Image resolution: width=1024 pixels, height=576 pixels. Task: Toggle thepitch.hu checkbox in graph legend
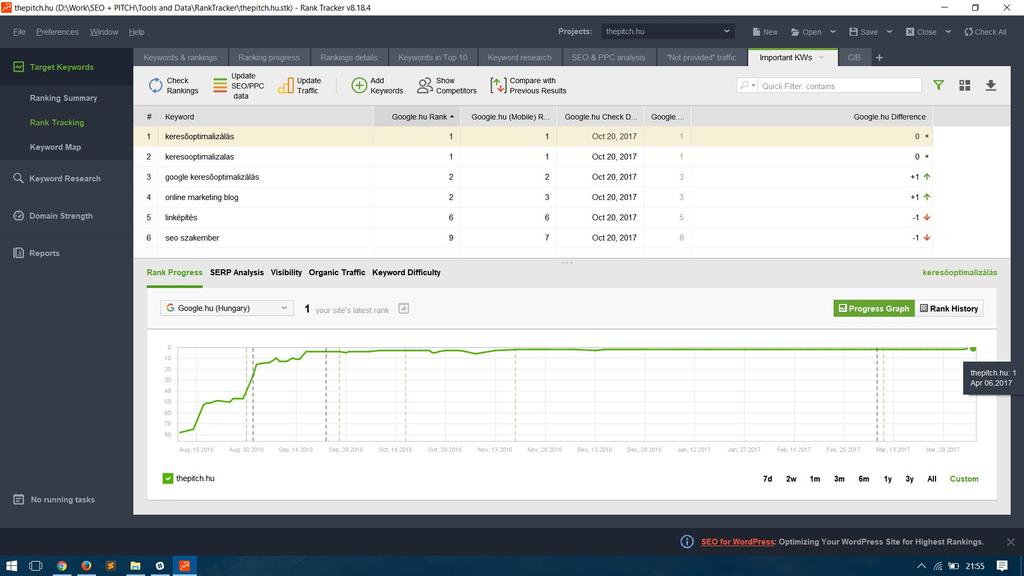coord(168,479)
